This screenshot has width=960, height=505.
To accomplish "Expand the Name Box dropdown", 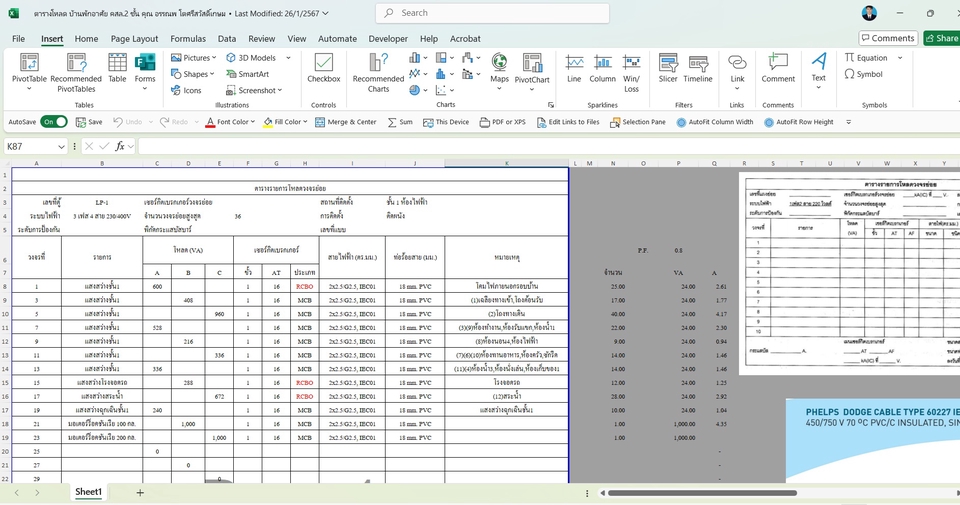I will click(61, 146).
